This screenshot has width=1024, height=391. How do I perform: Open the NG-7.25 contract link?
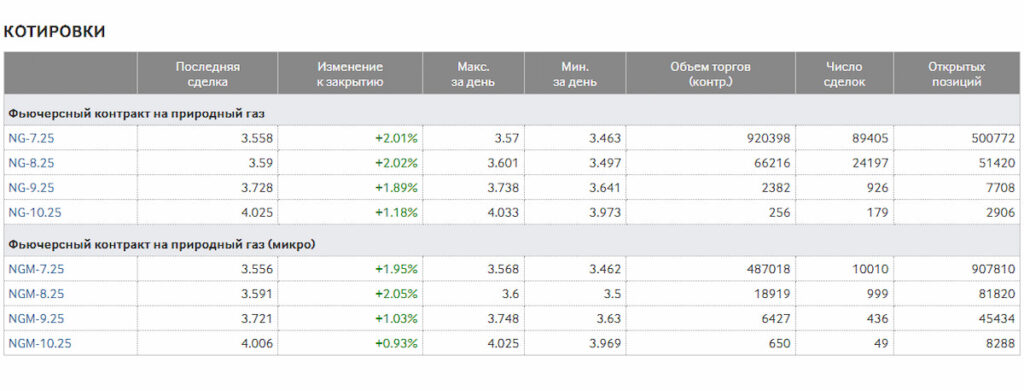tap(31, 138)
